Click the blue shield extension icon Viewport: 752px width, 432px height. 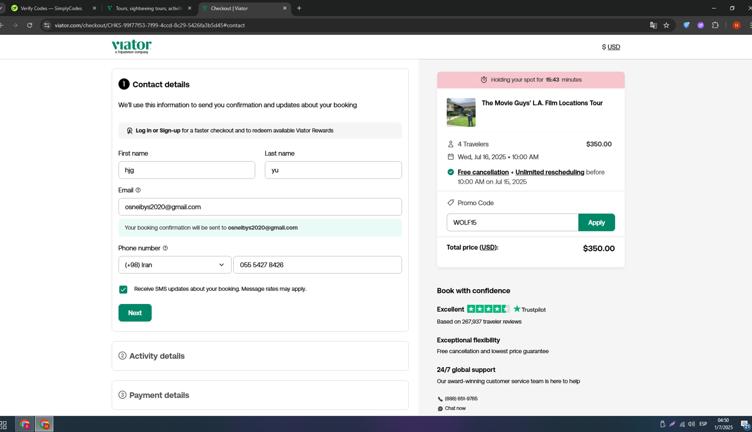(686, 25)
